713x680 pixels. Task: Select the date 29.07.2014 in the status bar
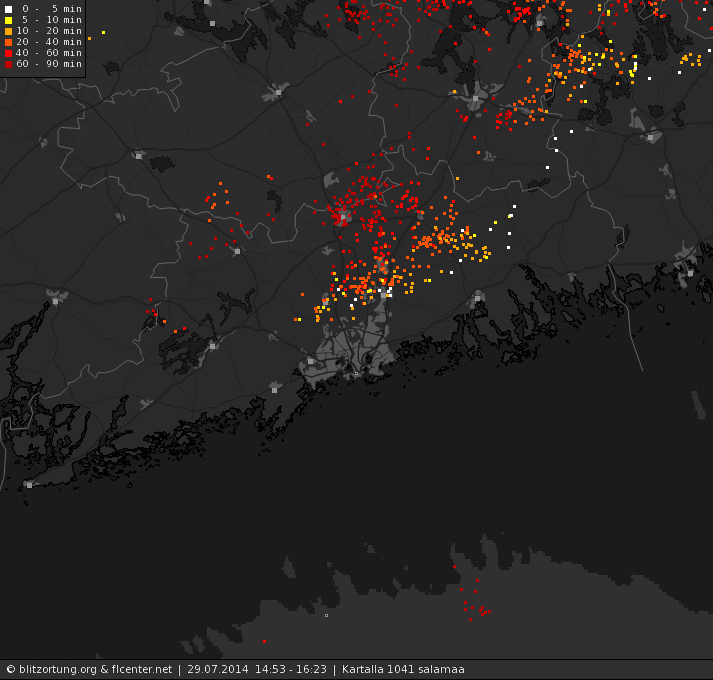pyautogui.click(x=218, y=670)
